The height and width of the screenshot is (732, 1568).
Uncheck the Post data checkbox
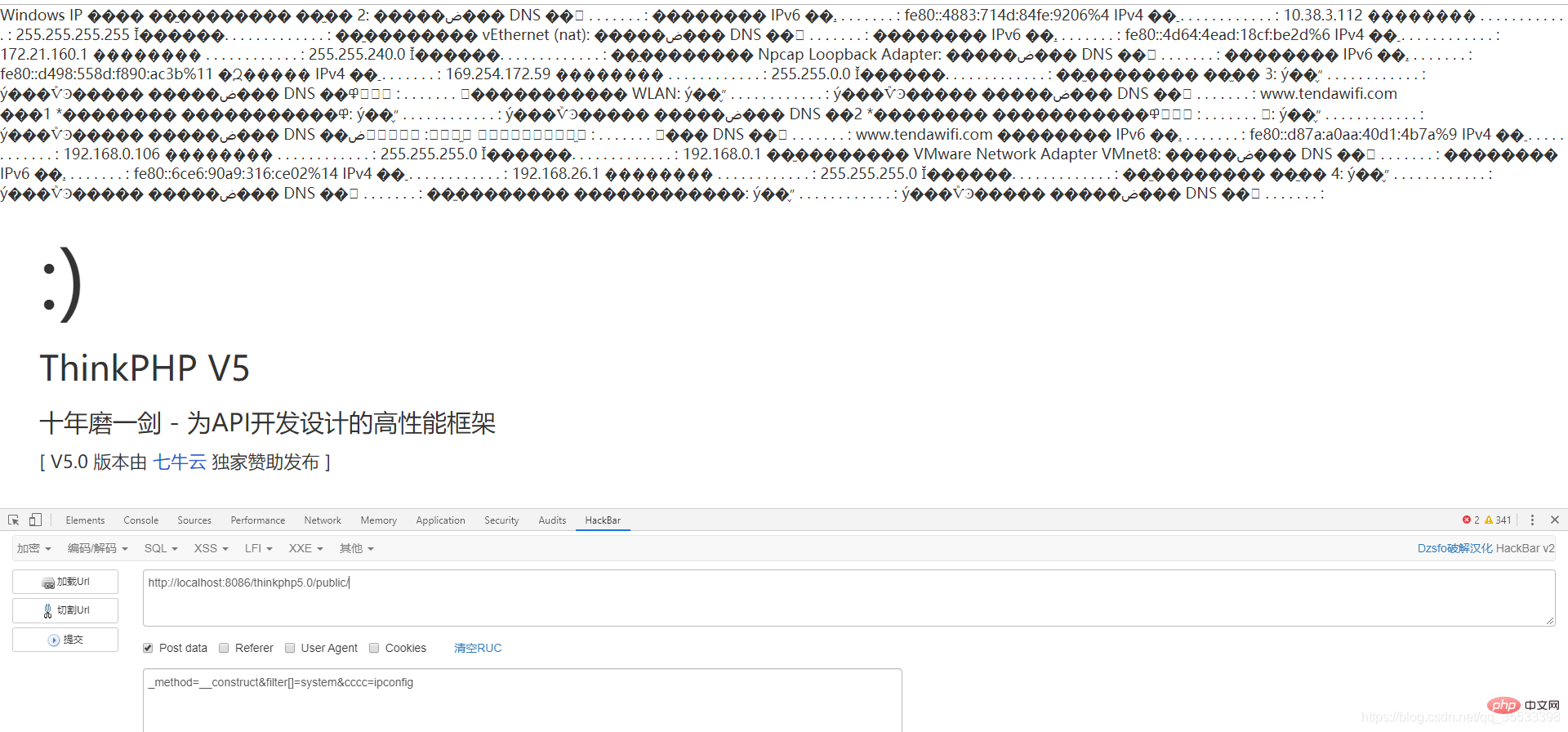[148, 648]
